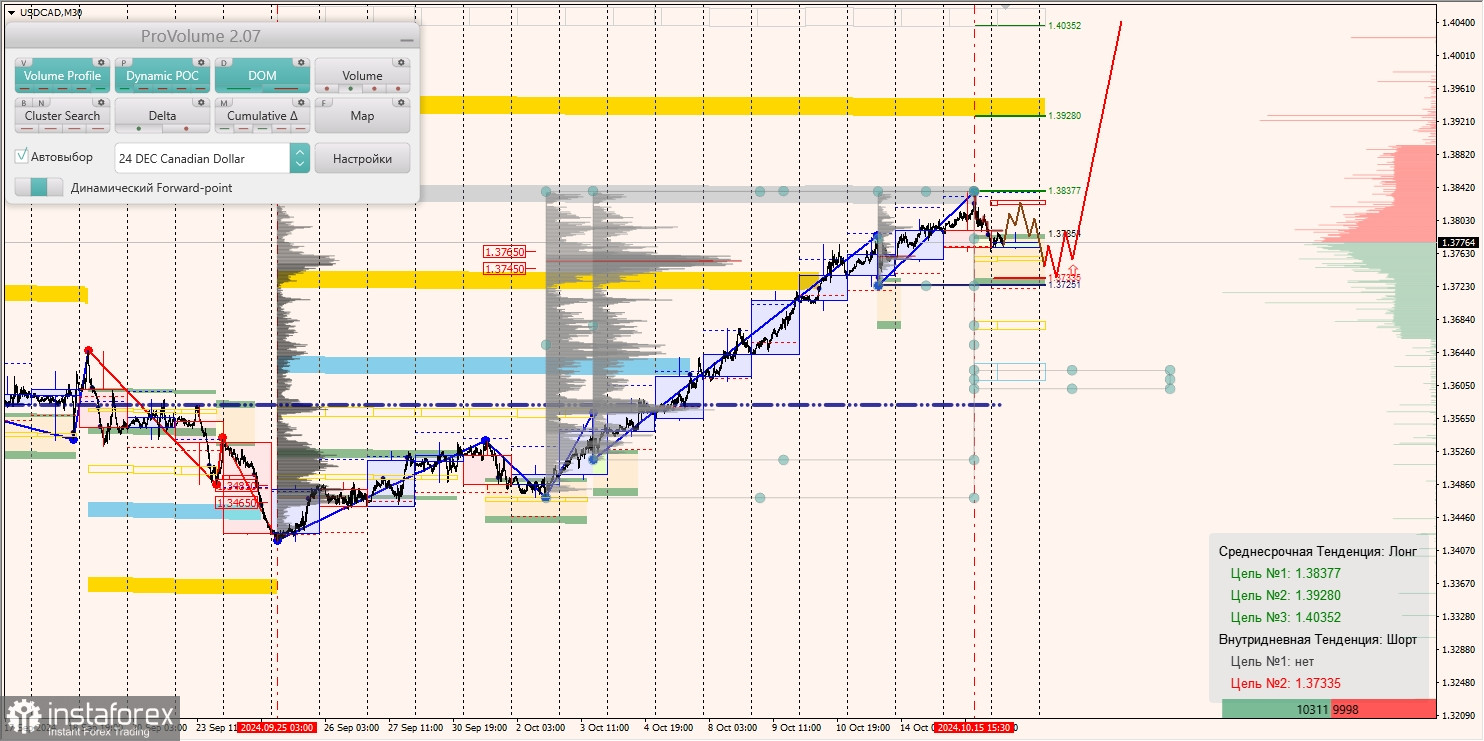Switch the Динамический Forward-point toggle
1484x741 pixels.
(39, 187)
